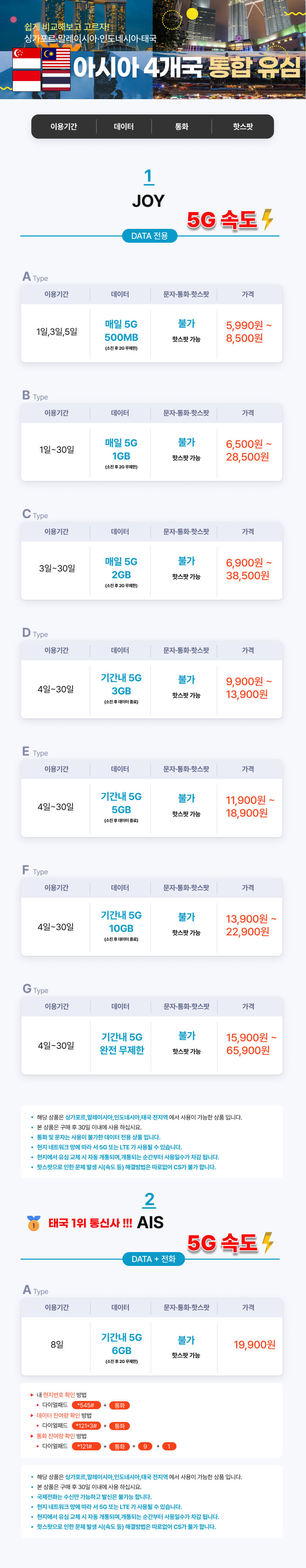
Task: Click the lightning bolt beside JOY 5G 속도
Action: pos(267,219)
